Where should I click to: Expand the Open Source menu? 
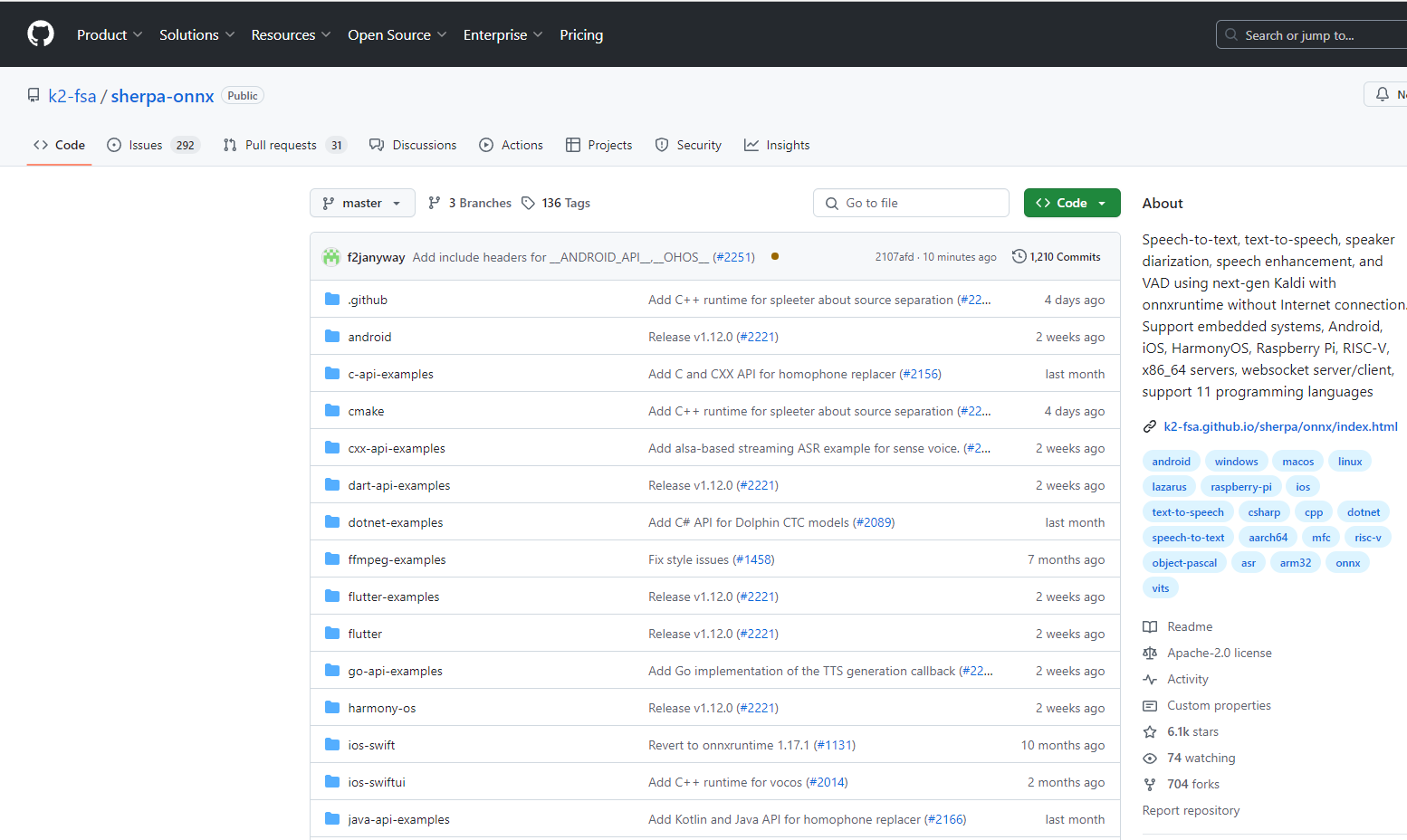[x=397, y=34]
